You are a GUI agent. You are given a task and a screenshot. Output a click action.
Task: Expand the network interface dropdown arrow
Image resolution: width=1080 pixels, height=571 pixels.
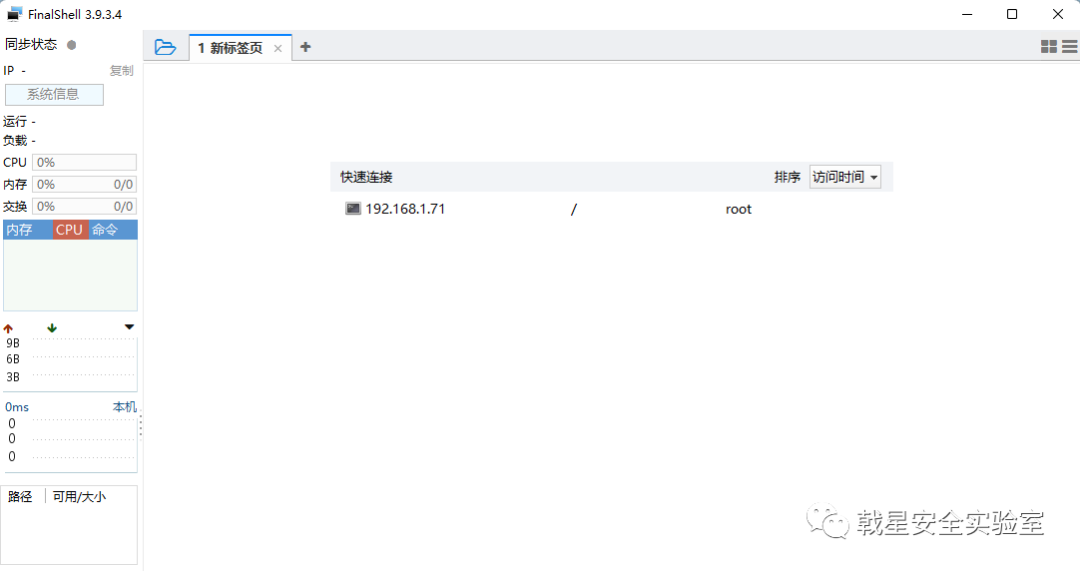129,327
